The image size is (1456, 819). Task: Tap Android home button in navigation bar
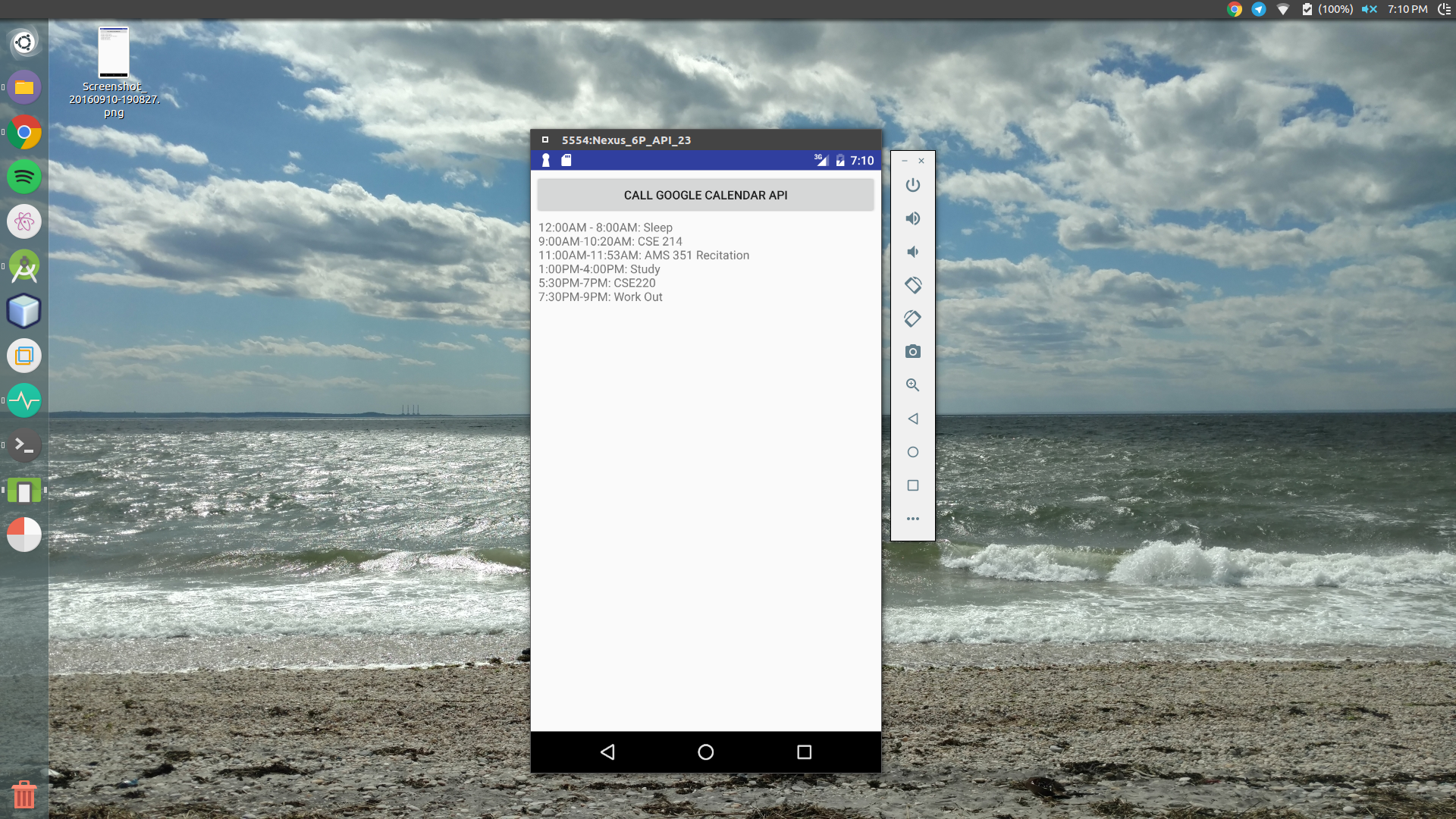click(x=705, y=752)
